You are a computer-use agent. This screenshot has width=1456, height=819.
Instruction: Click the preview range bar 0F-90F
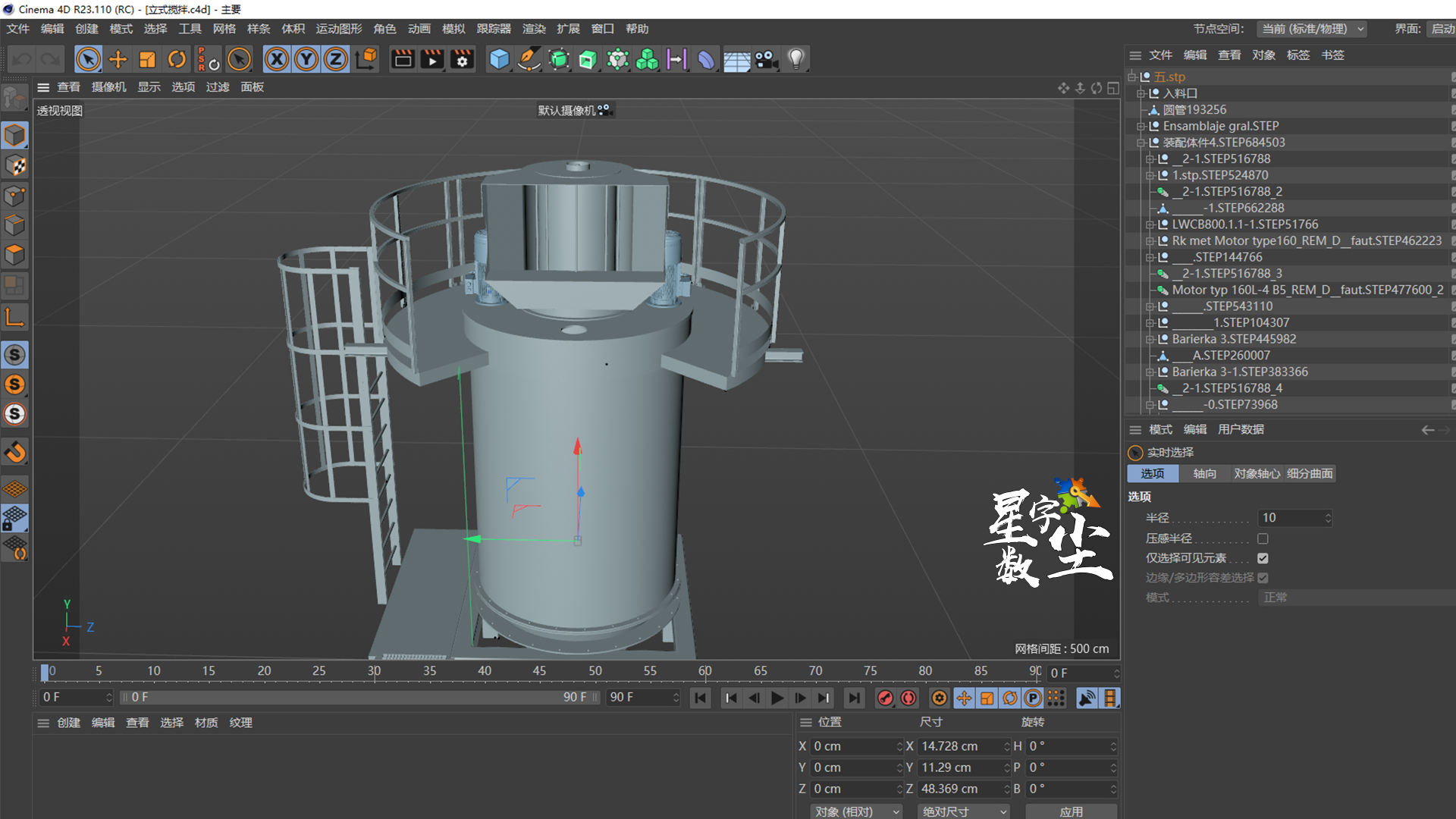tap(360, 698)
